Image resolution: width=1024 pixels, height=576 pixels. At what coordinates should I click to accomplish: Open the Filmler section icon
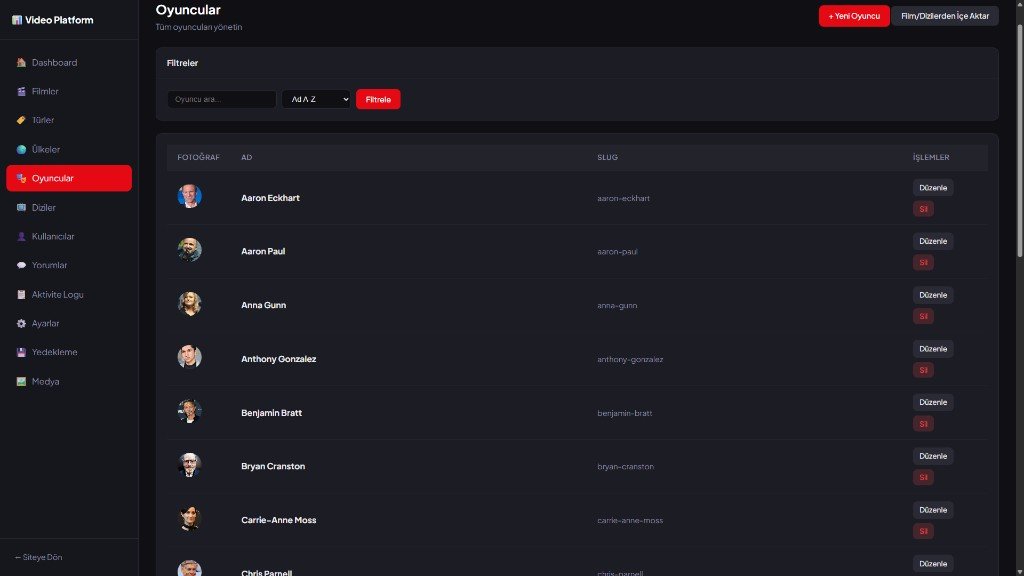[x=21, y=91]
